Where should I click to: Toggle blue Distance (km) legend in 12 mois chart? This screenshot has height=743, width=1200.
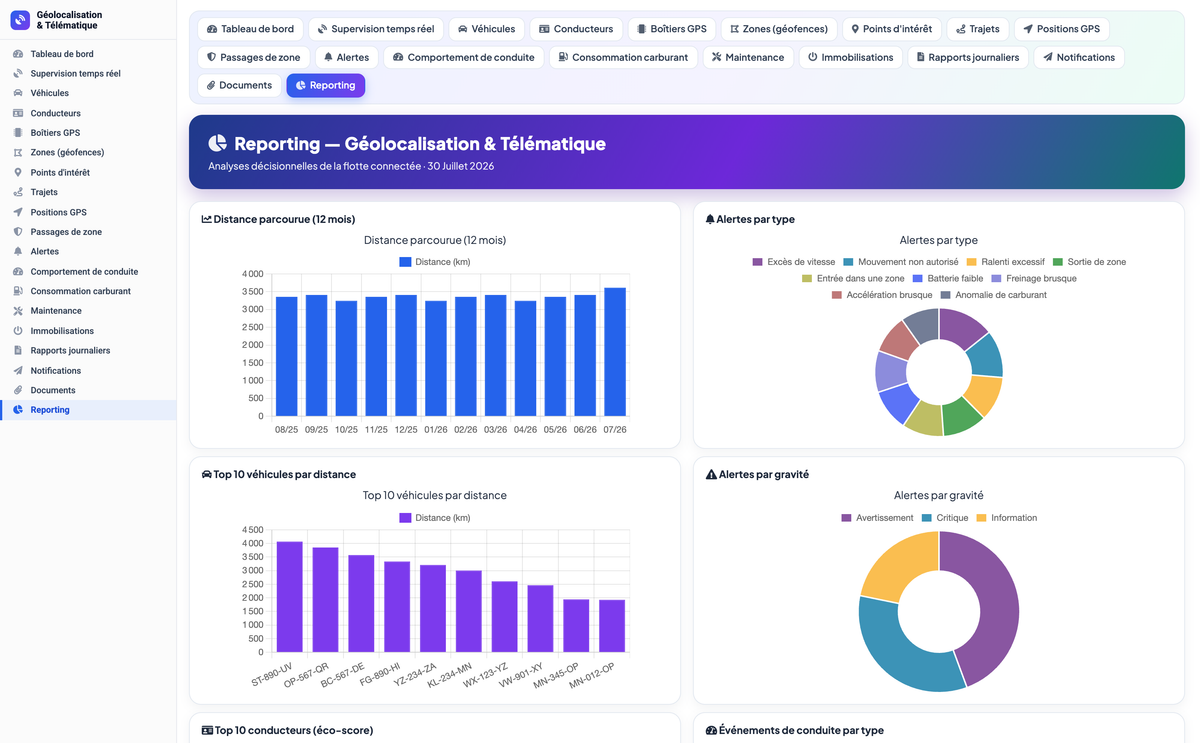(434, 262)
